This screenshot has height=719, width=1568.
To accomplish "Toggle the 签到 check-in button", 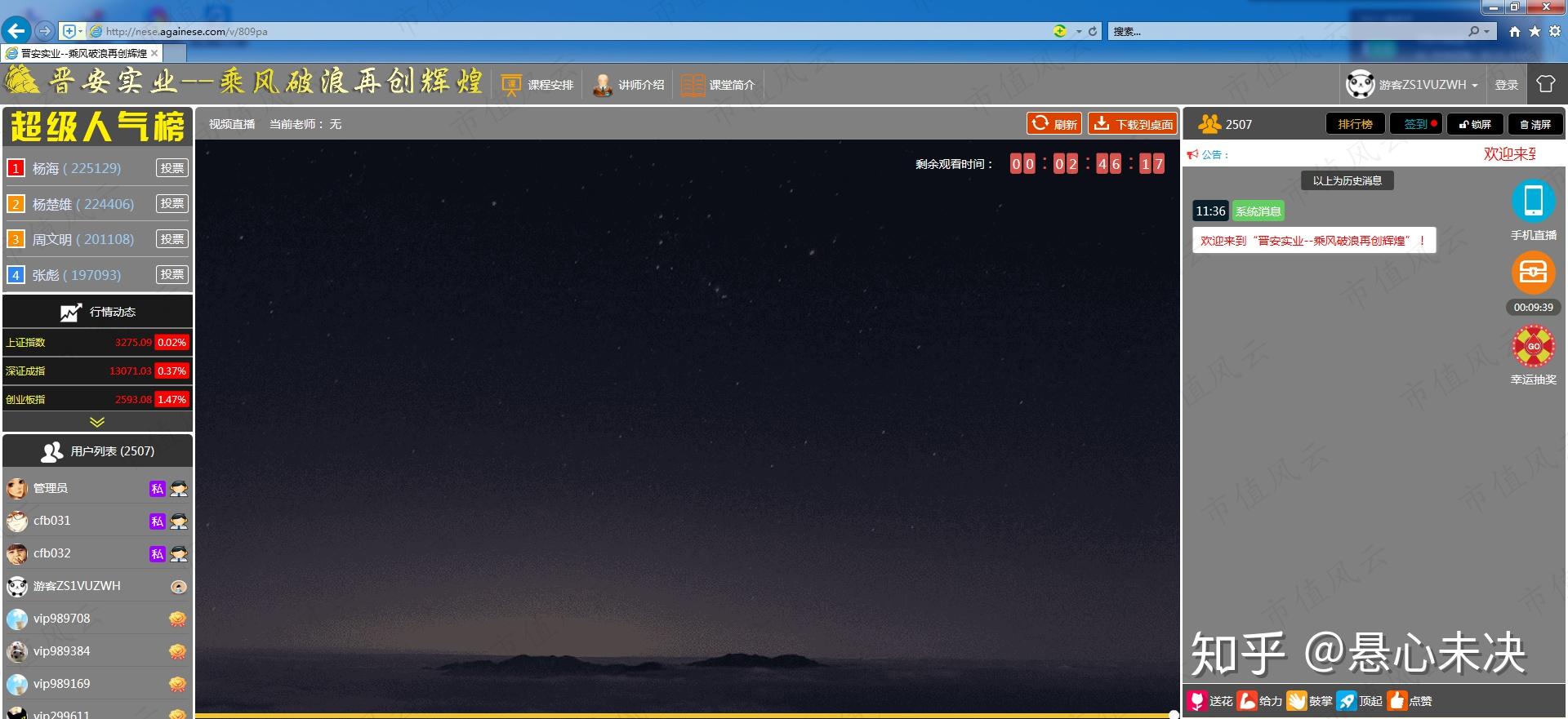I will 1416,124.
